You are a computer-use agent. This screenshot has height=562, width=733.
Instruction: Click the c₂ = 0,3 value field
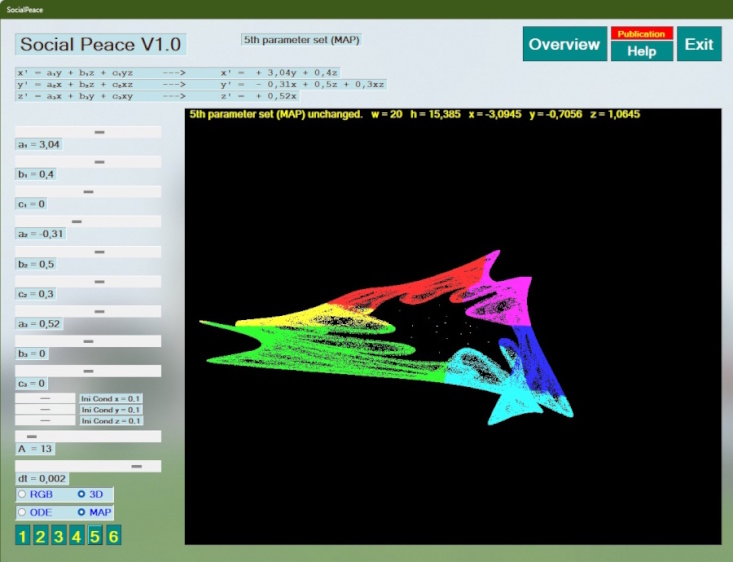(x=36, y=294)
